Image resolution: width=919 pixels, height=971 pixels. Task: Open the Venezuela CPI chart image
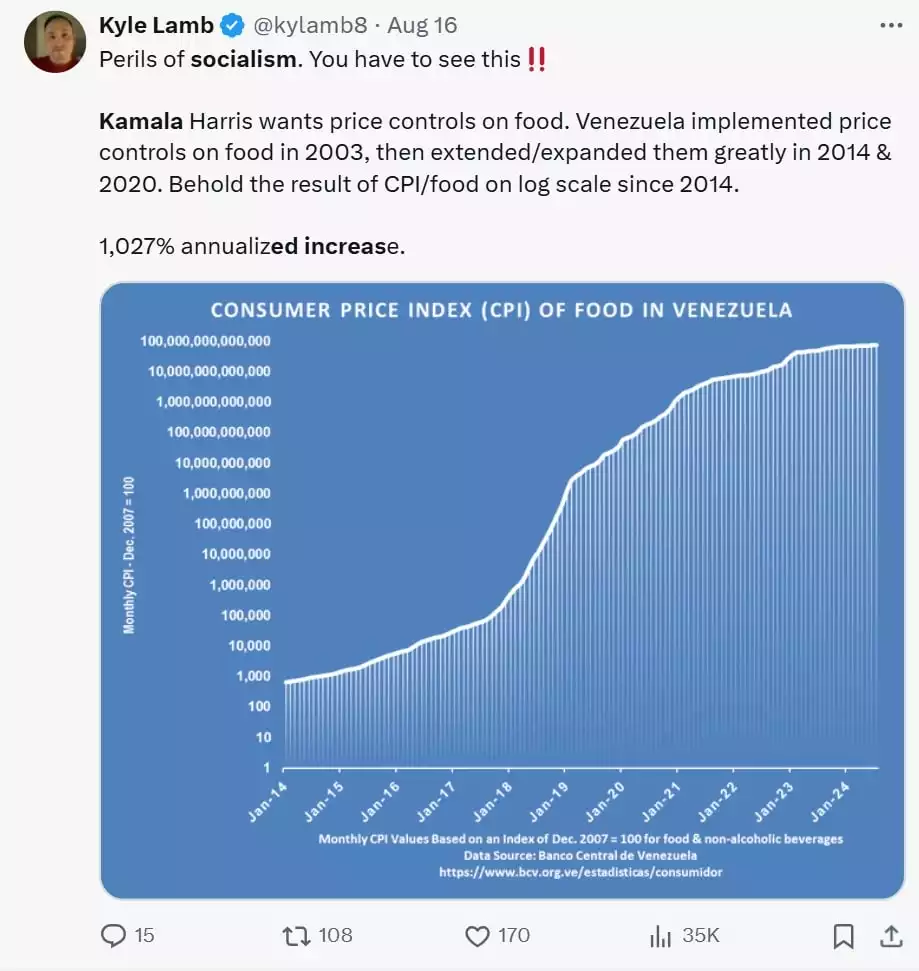500,590
